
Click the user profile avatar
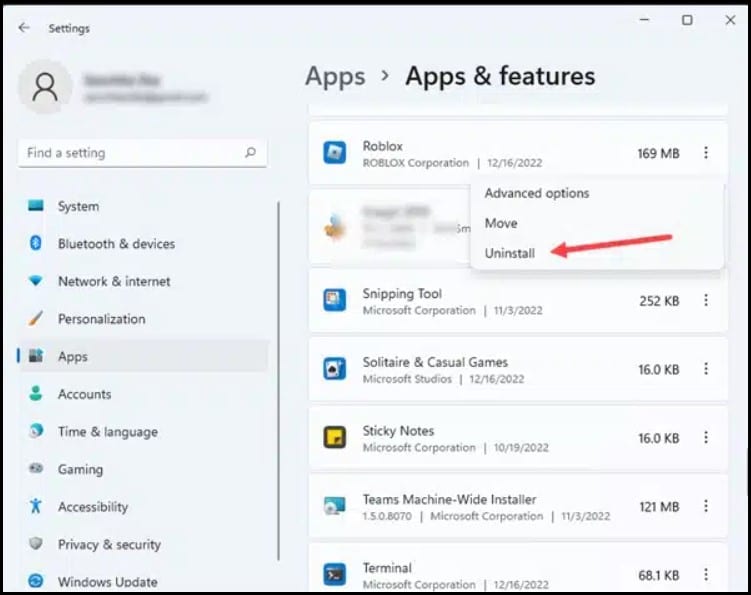45,87
